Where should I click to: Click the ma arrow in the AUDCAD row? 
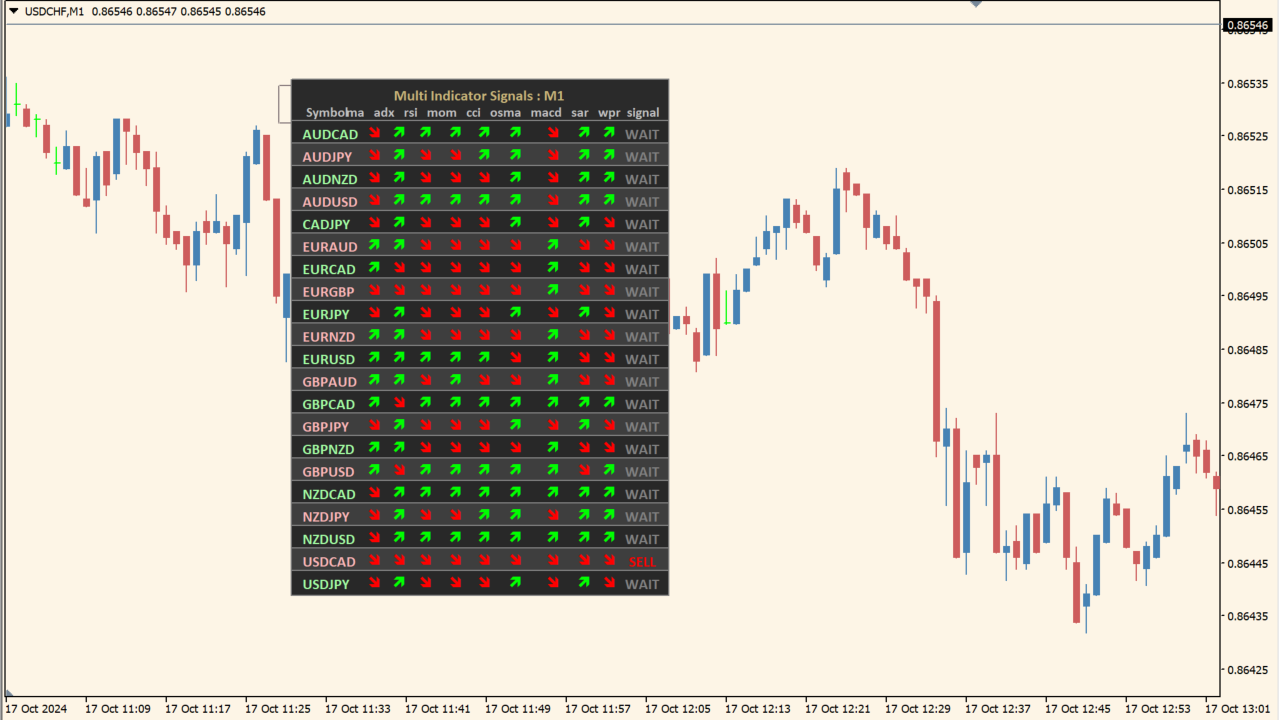point(374,133)
